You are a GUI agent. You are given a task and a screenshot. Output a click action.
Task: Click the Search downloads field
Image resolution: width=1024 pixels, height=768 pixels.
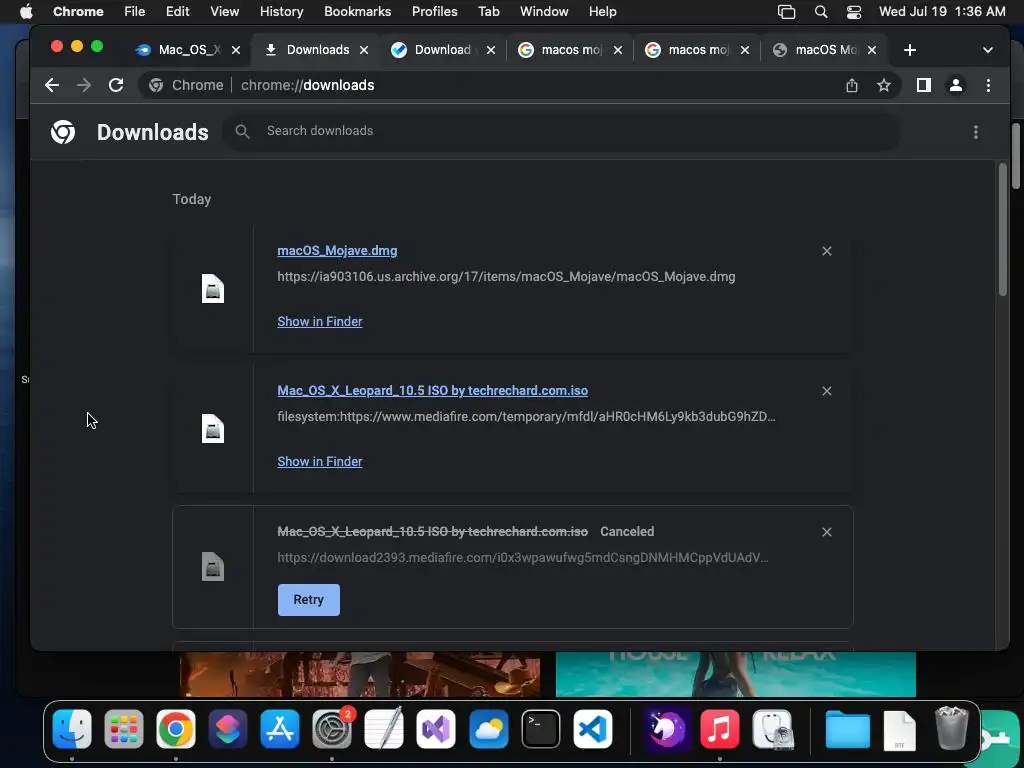click(x=562, y=131)
